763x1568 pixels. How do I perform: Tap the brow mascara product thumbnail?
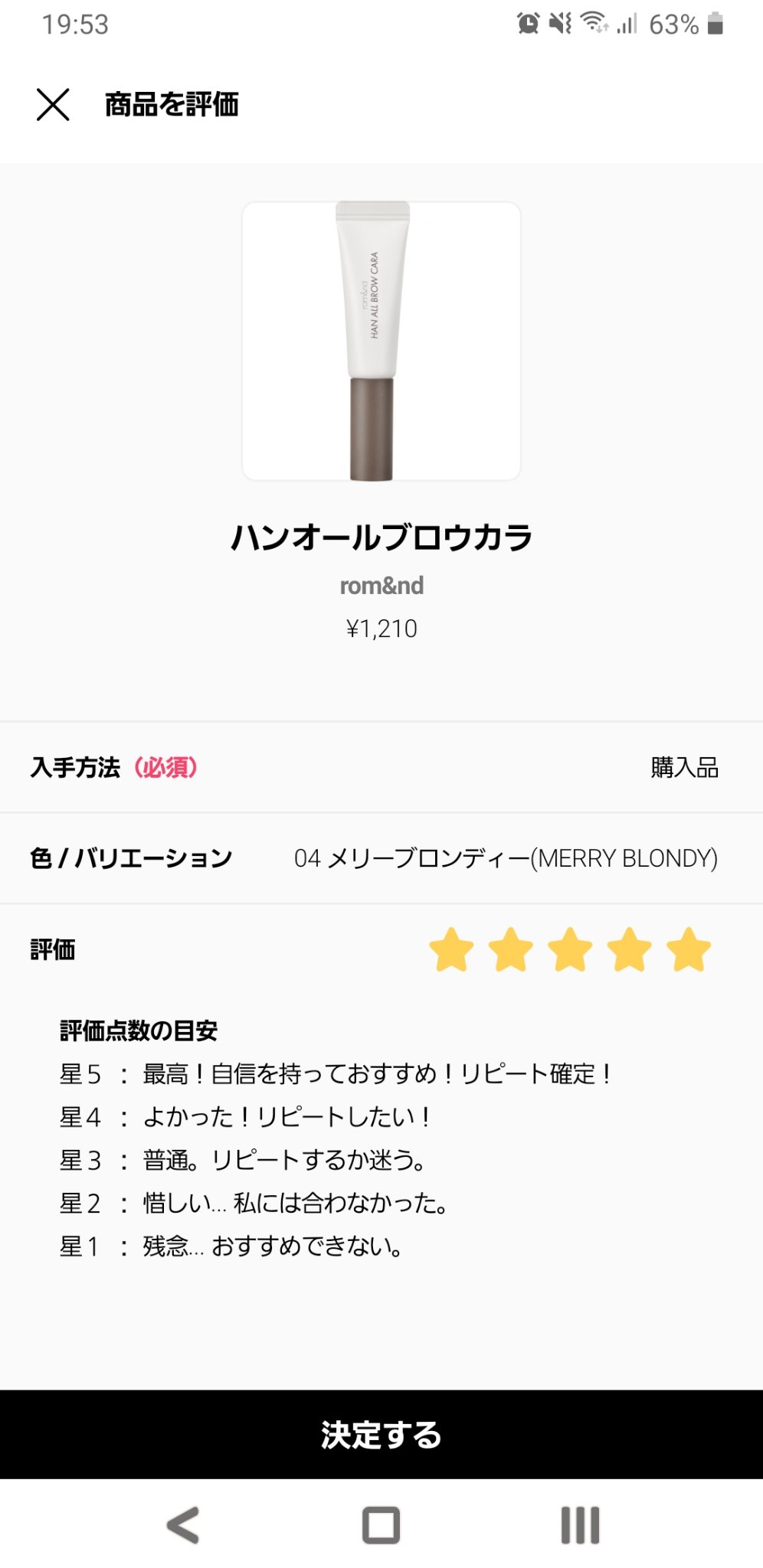[381, 341]
